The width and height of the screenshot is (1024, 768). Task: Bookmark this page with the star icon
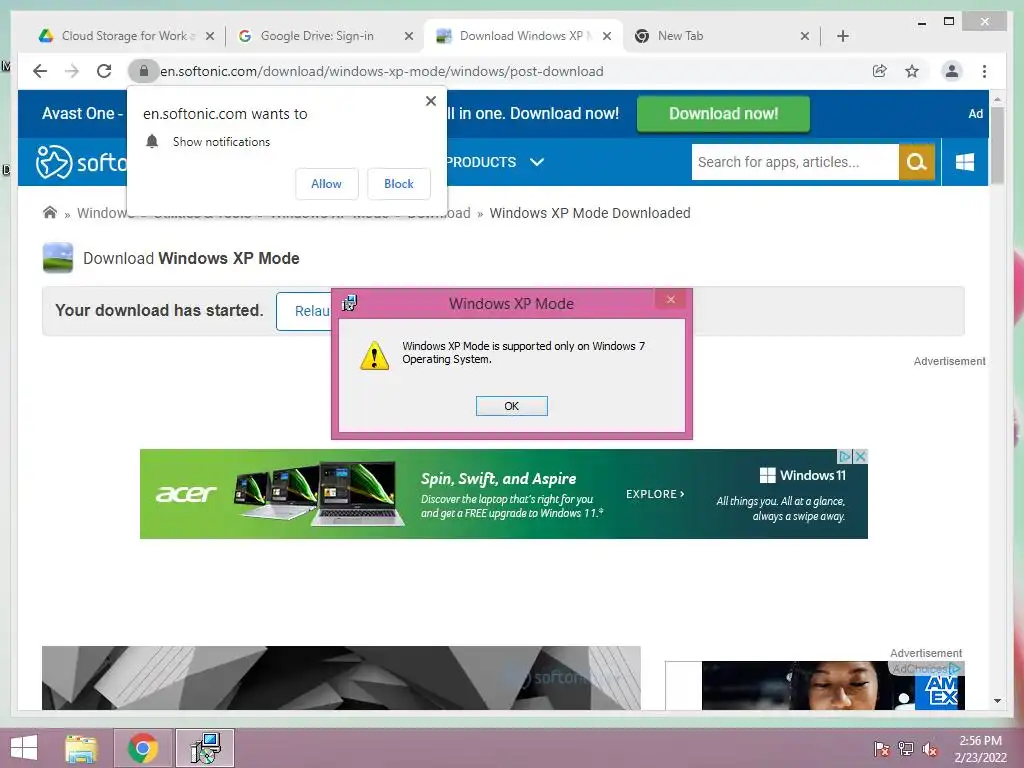[x=912, y=71]
